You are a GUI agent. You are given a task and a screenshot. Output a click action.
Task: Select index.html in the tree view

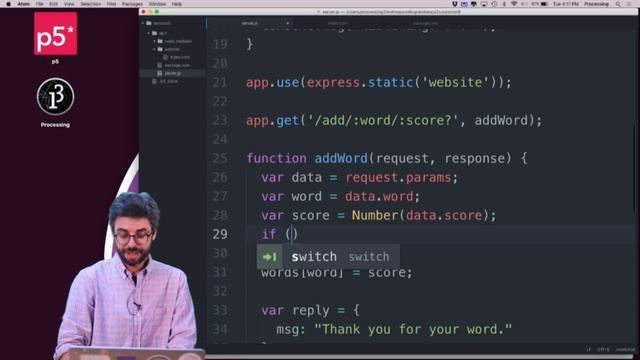tap(180, 57)
